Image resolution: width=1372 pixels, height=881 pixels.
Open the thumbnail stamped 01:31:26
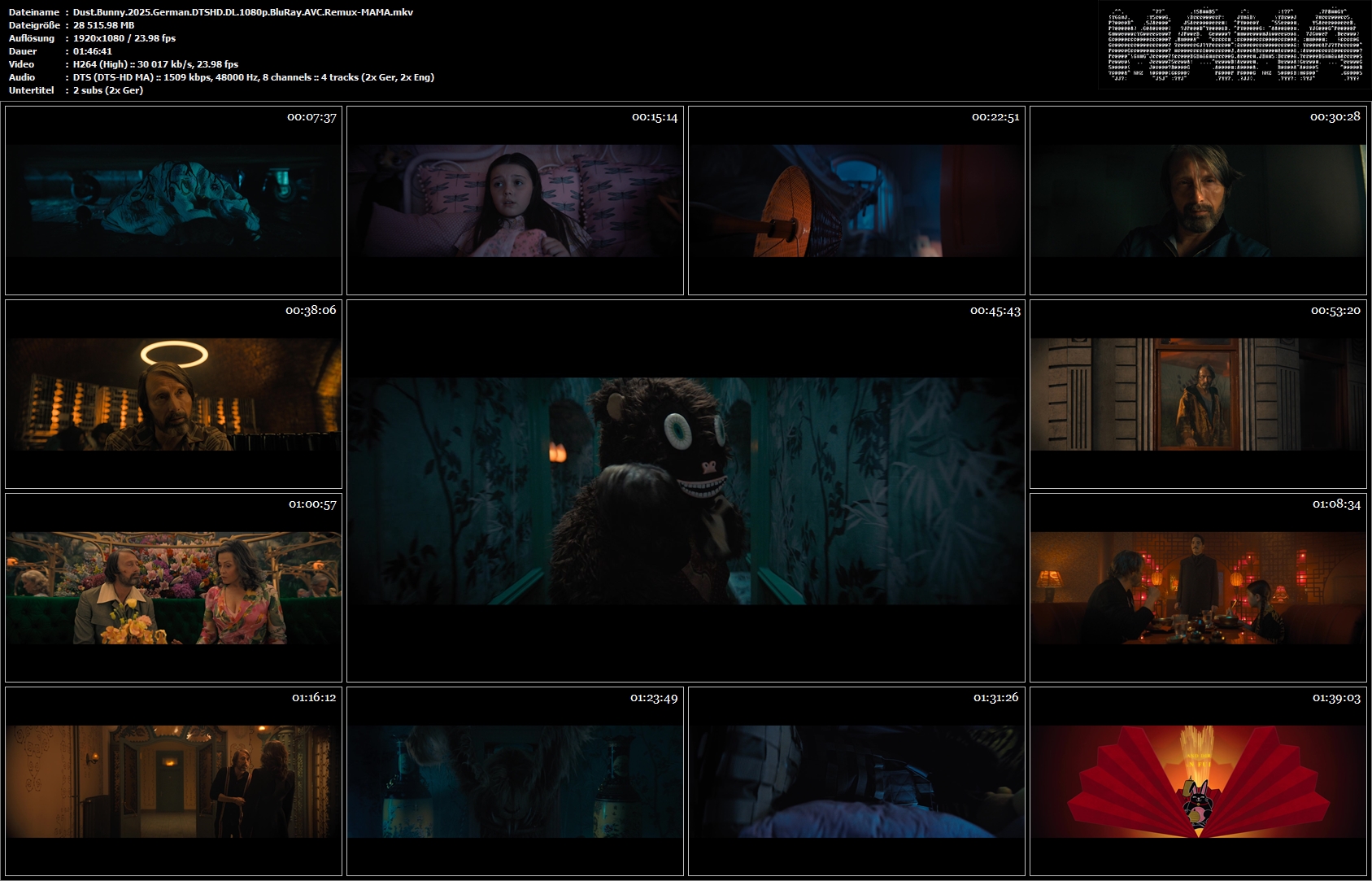pos(856,781)
